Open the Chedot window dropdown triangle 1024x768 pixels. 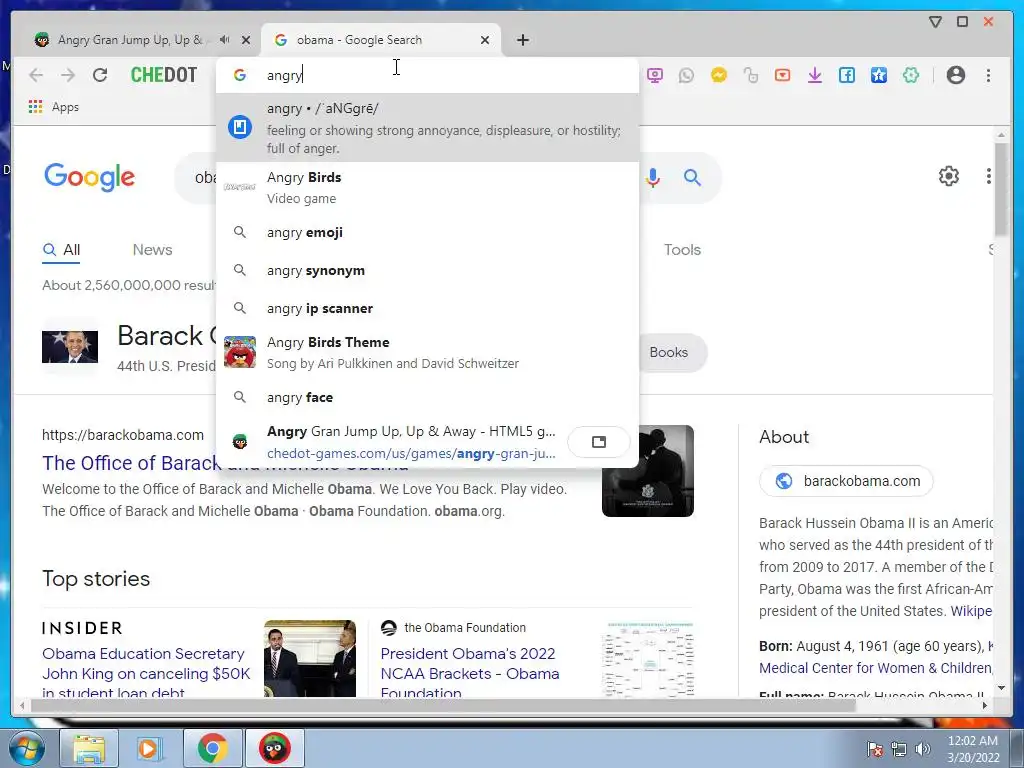(935, 22)
